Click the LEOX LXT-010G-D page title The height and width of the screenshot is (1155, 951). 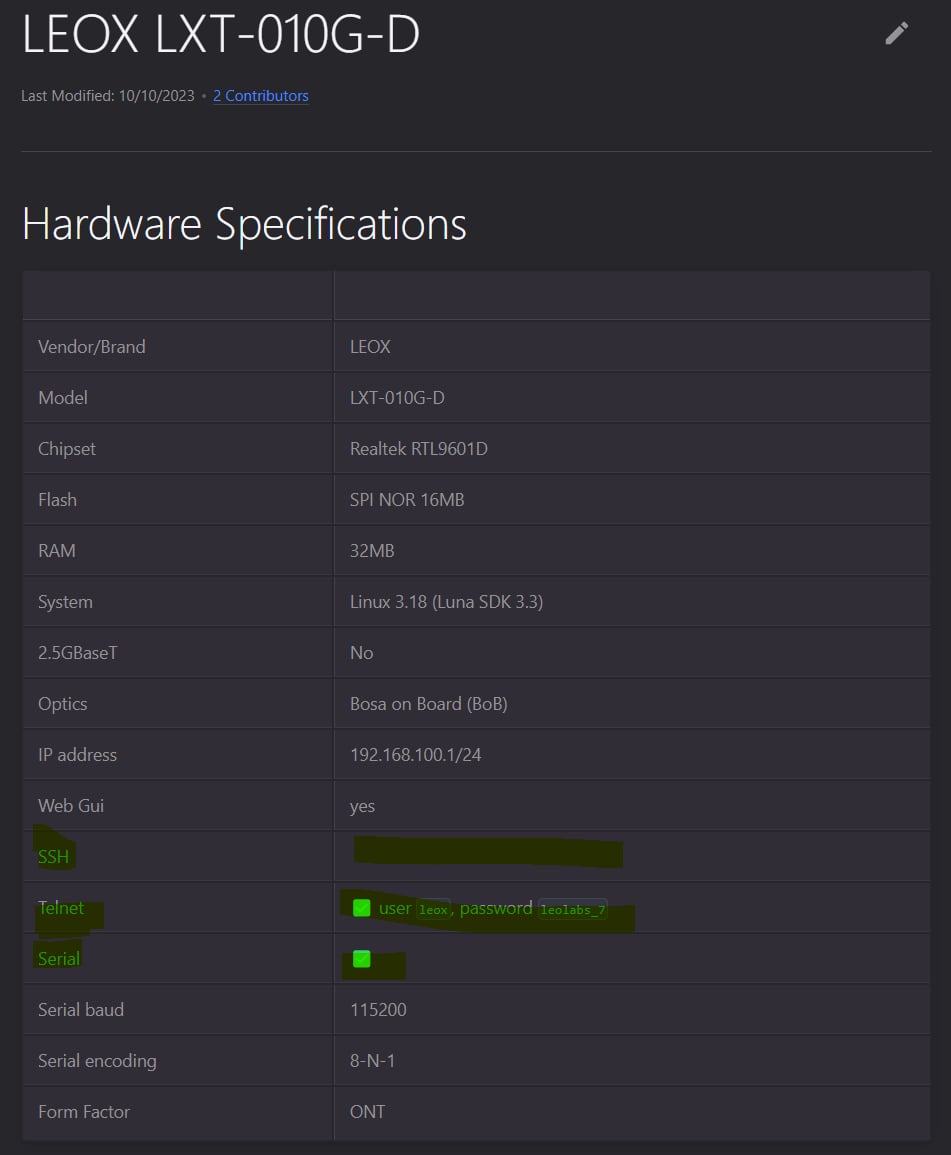(x=221, y=36)
